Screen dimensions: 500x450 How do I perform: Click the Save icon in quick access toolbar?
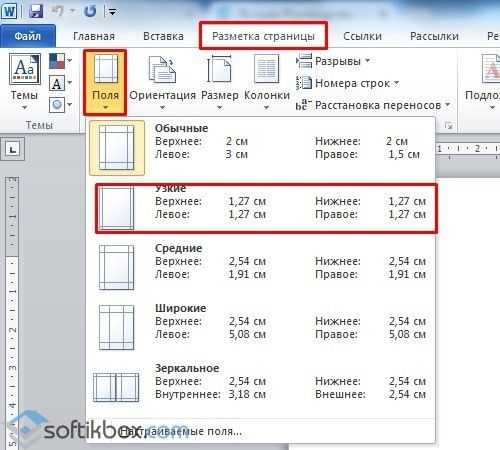[x=36, y=11]
